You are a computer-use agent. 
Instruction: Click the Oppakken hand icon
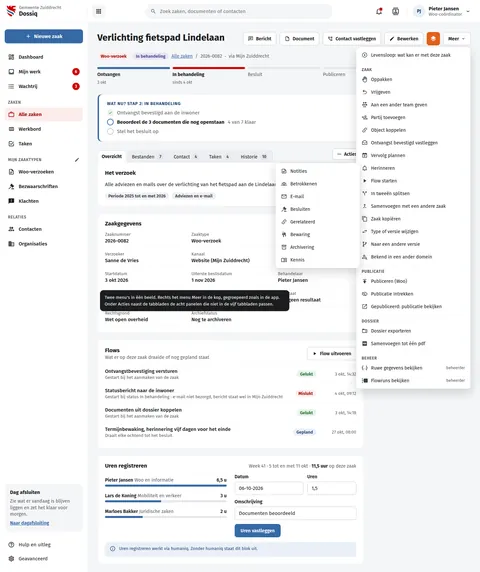coord(364,79)
